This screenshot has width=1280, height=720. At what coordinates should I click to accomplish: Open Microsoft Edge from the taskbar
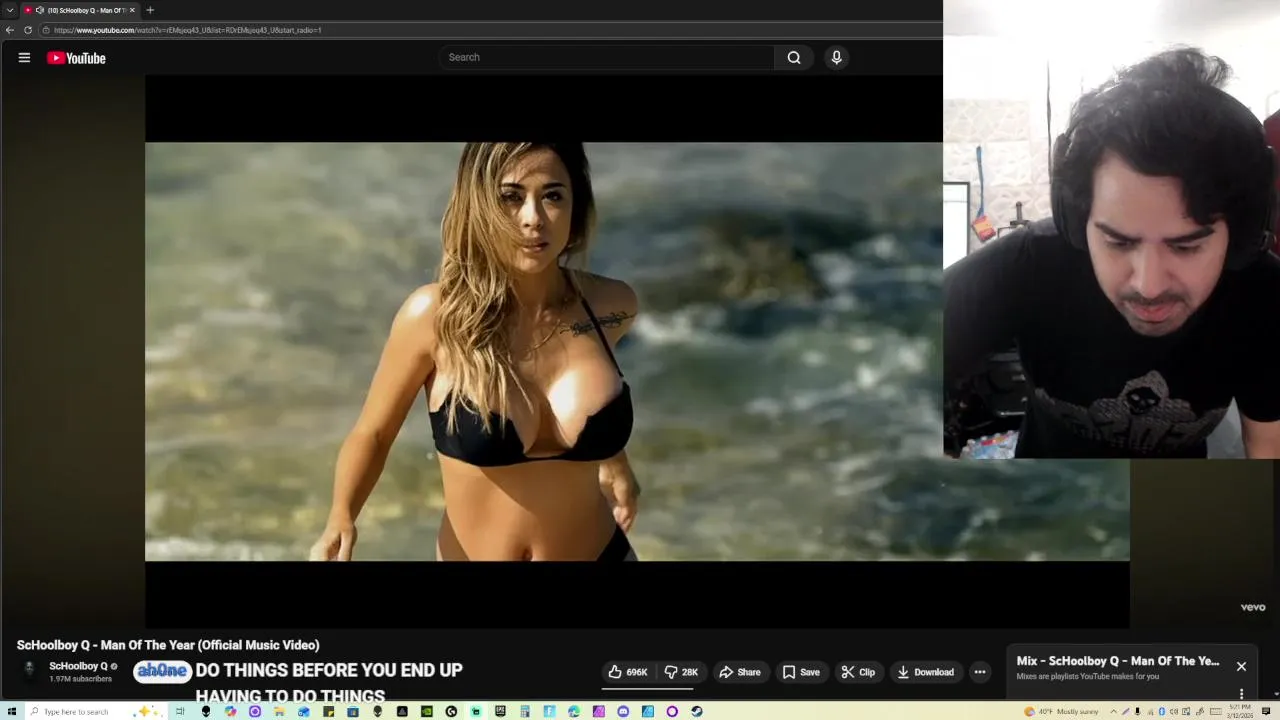pos(574,711)
